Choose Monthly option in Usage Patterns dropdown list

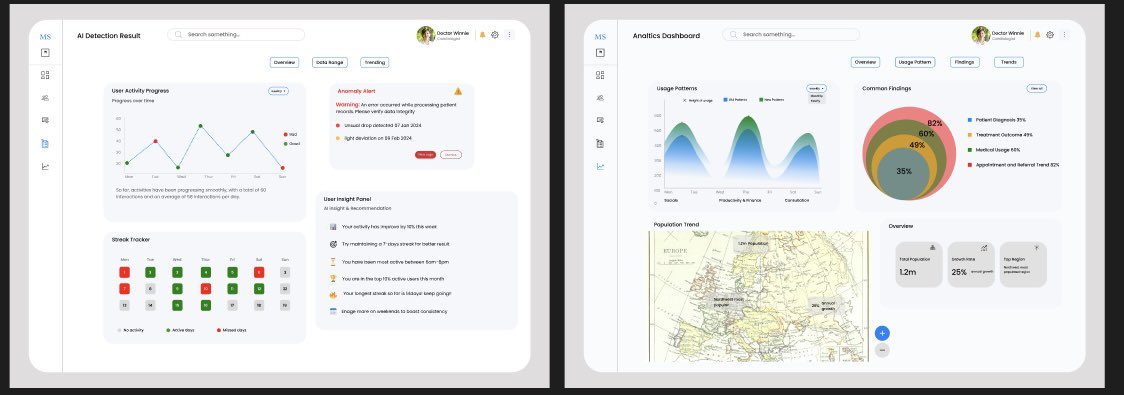(x=816, y=95)
